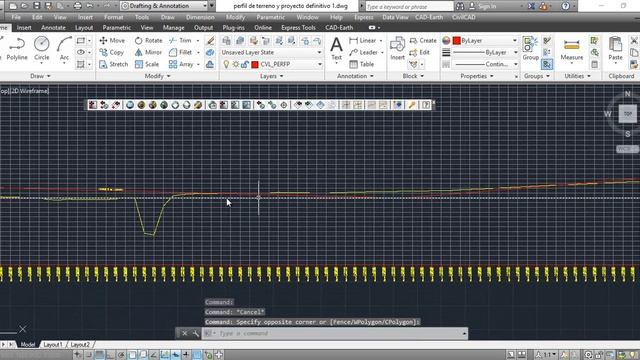The width and height of the screenshot is (640, 360).
Task: Click red color swatch beside ByLayer color
Action: [x=457, y=40]
